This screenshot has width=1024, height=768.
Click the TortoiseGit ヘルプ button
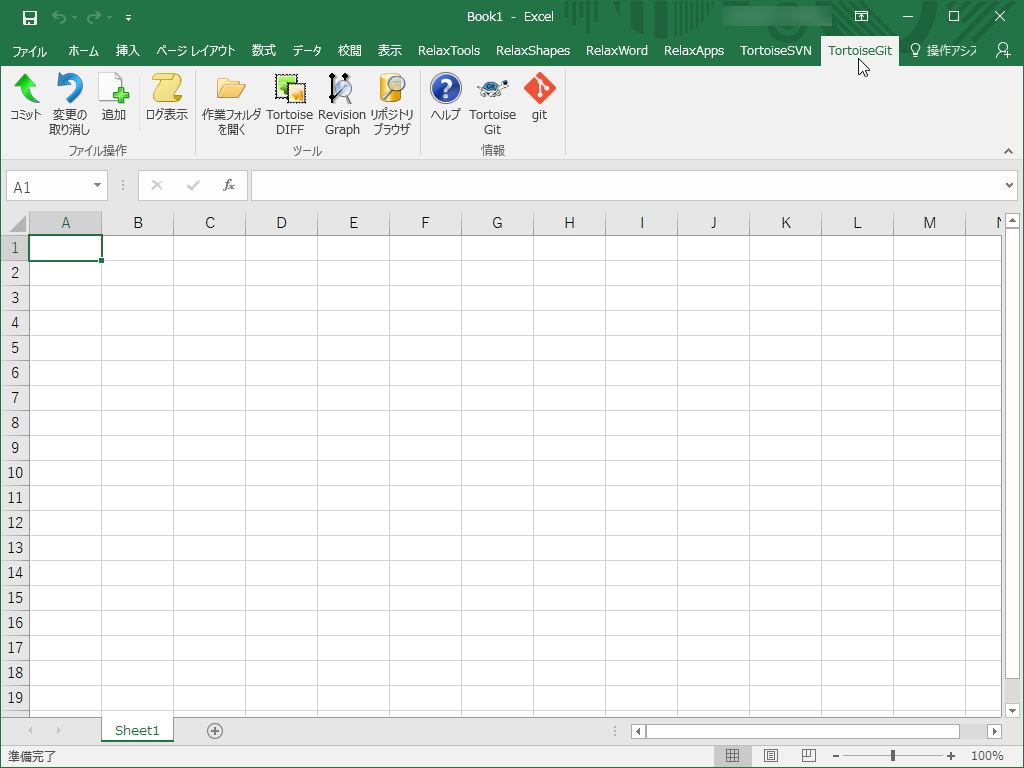[x=444, y=100]
